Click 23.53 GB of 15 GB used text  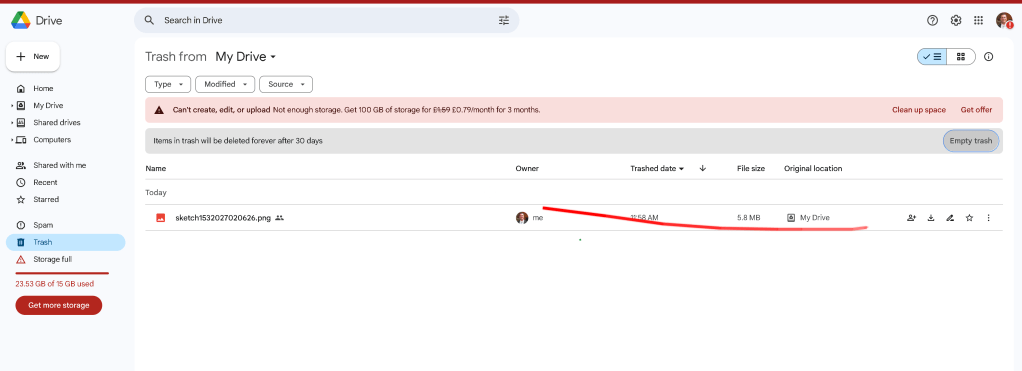[55, 284]
